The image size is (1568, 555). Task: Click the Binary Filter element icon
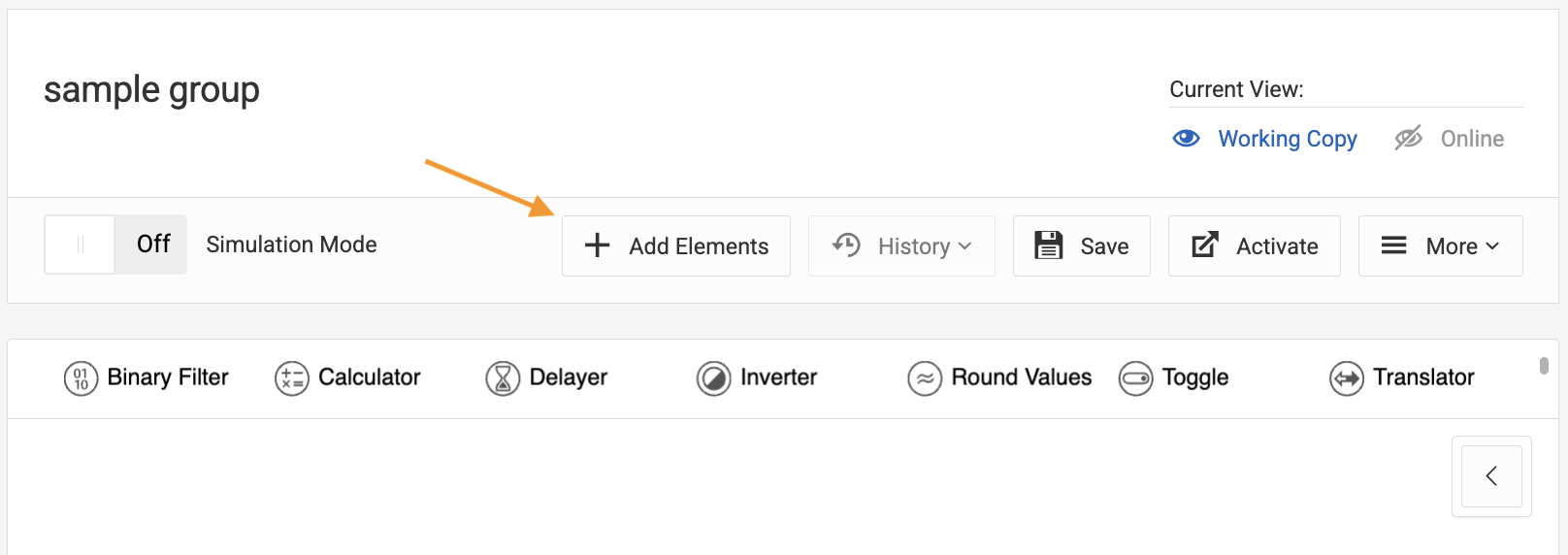coord(81,378)
